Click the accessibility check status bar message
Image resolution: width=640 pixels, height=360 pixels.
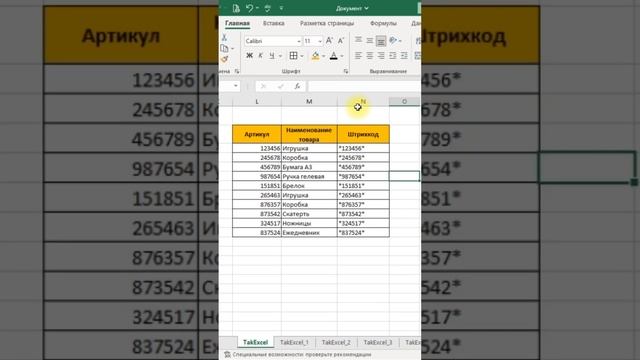pyautogui.click(x=298, y=355)
